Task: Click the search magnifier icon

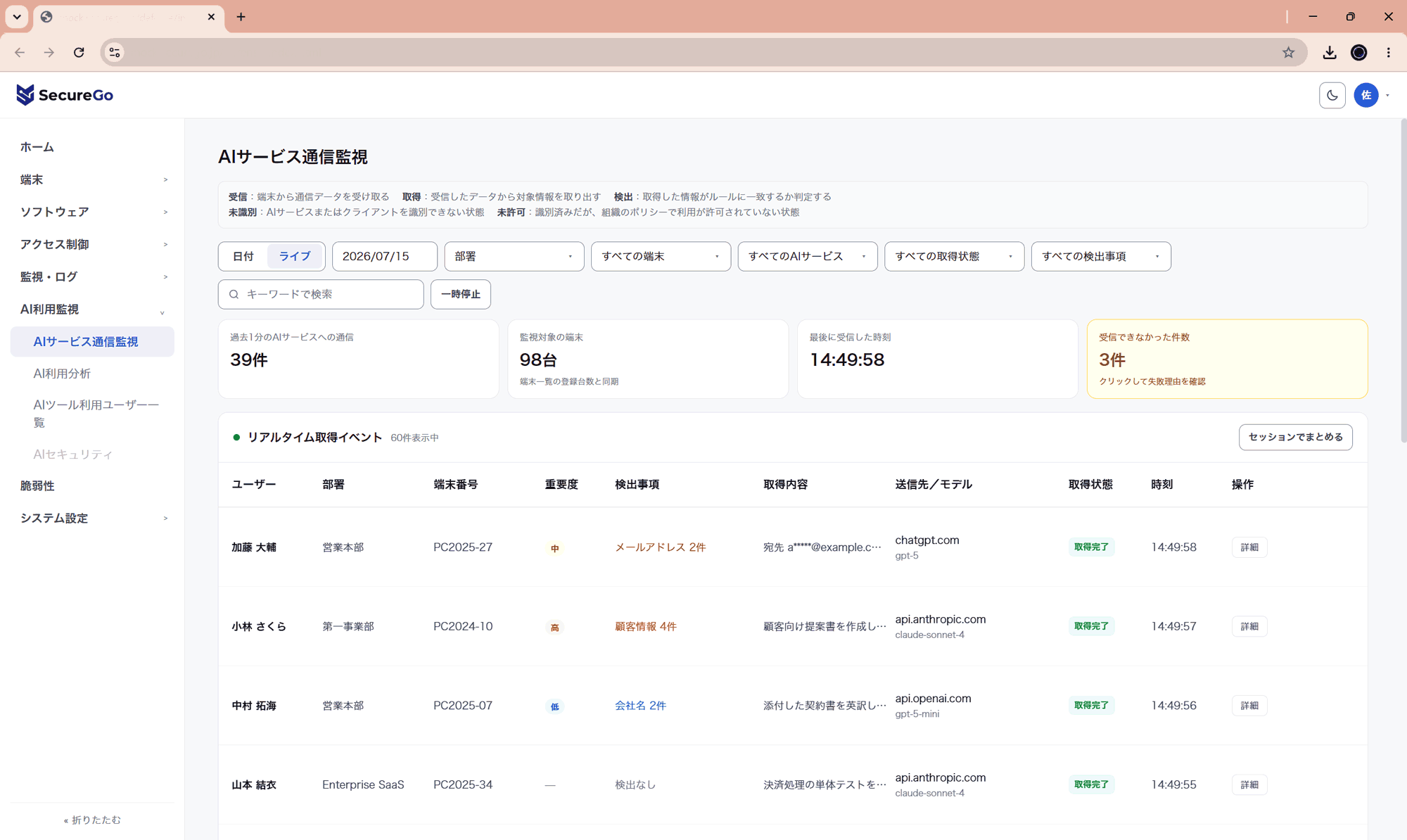Action: pyautogui.click(x=234, y=294)
